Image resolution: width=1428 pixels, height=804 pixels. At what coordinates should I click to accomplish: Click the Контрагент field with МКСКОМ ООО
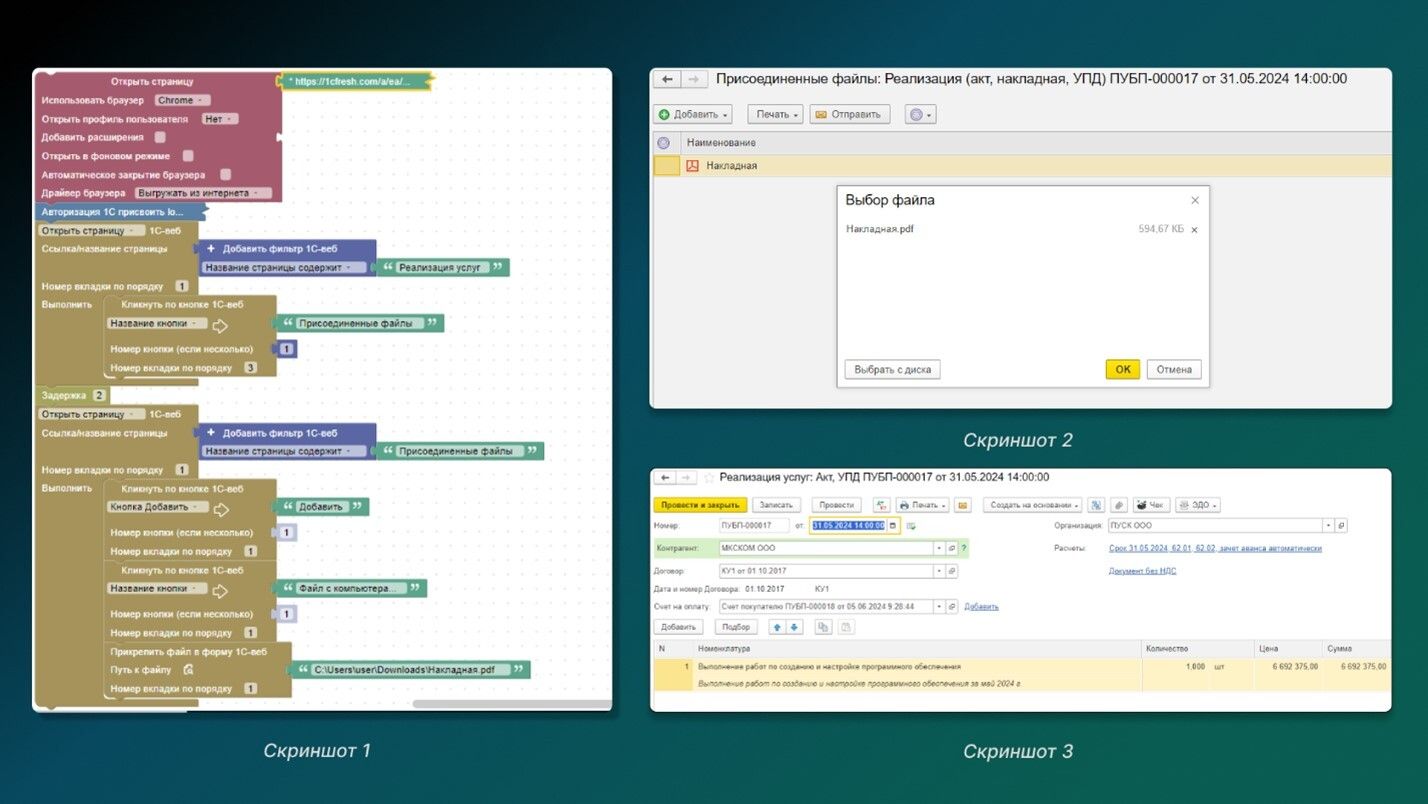coord(825,548)
